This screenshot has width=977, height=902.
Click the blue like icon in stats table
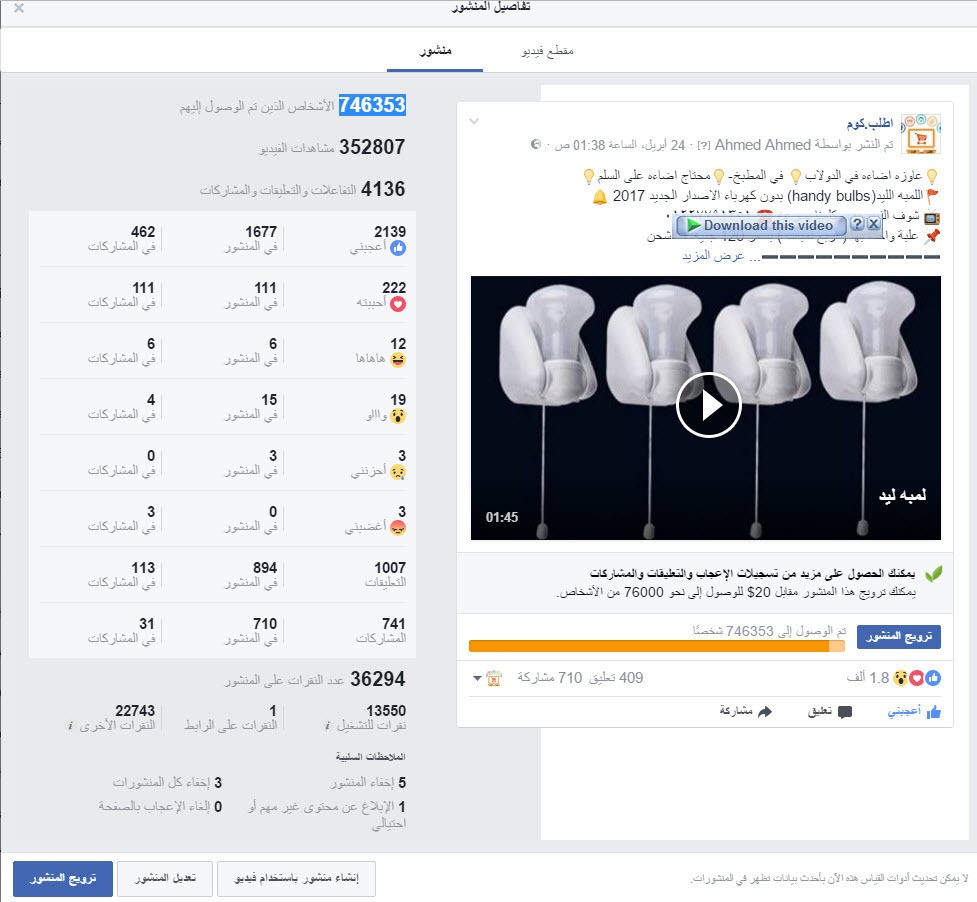tap(398, 248)
